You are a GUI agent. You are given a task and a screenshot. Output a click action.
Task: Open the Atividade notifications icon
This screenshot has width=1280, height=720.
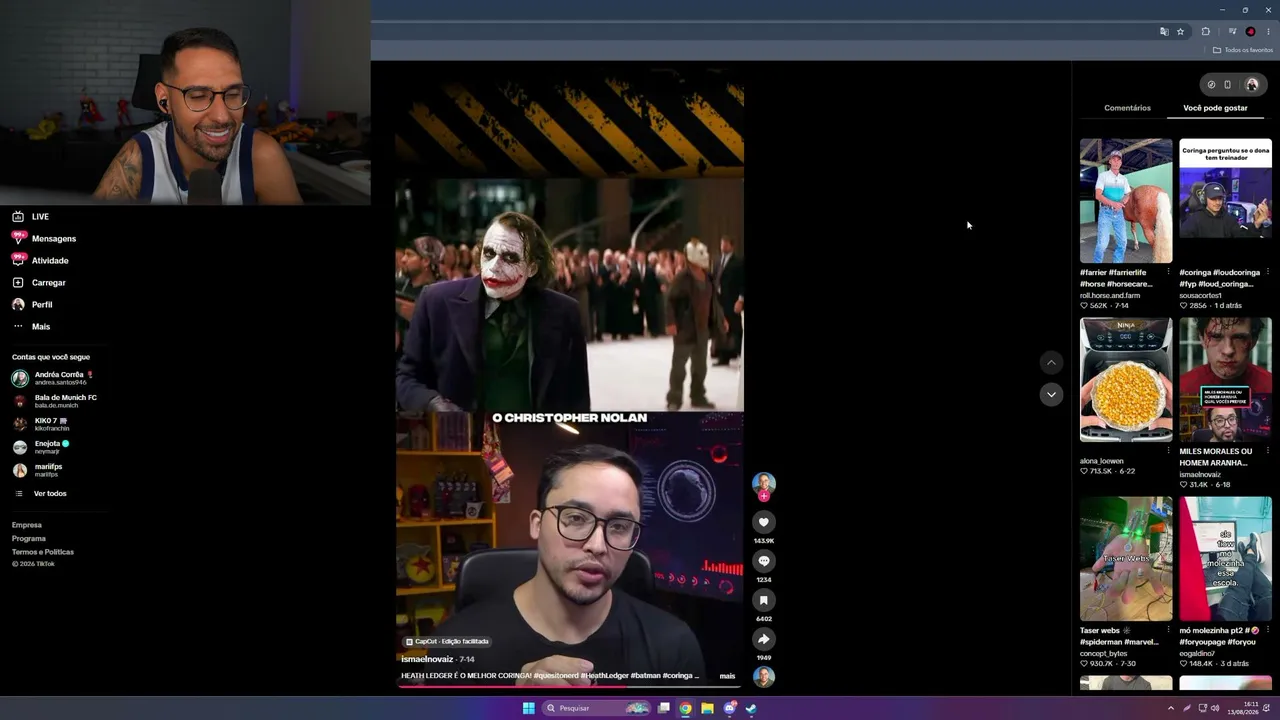[18, 260]
